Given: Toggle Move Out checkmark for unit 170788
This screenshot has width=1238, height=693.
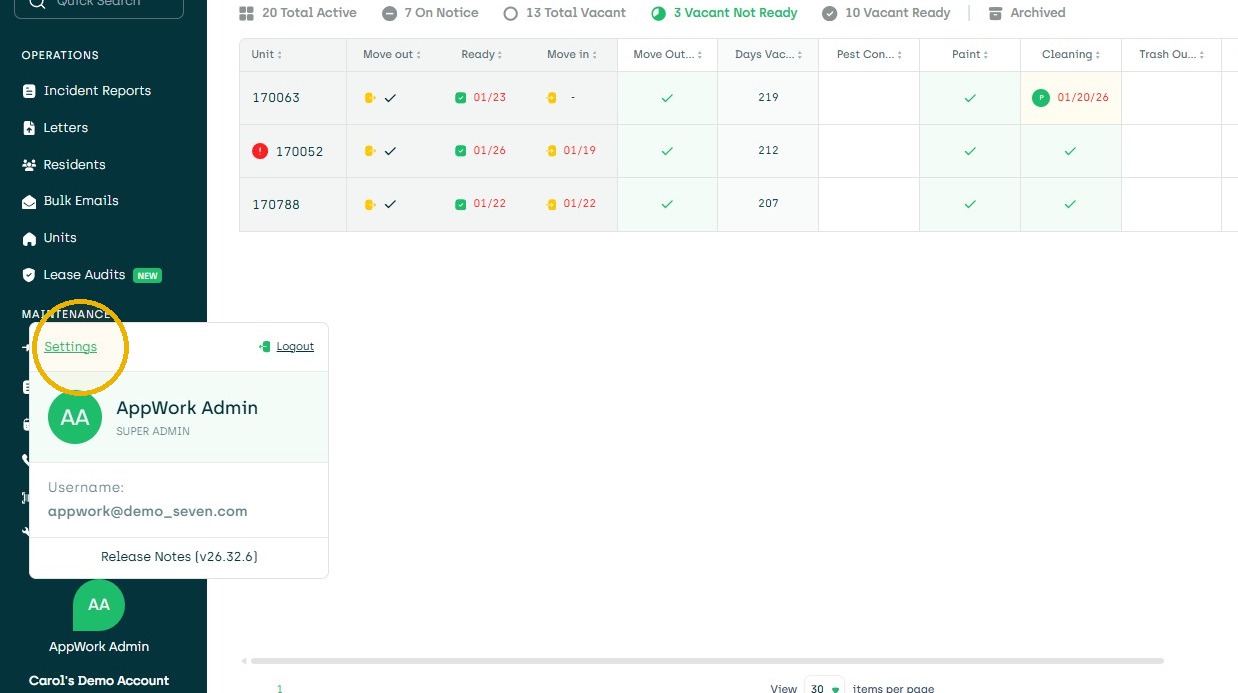Looking at the screenshot, I should coord(667,204).
